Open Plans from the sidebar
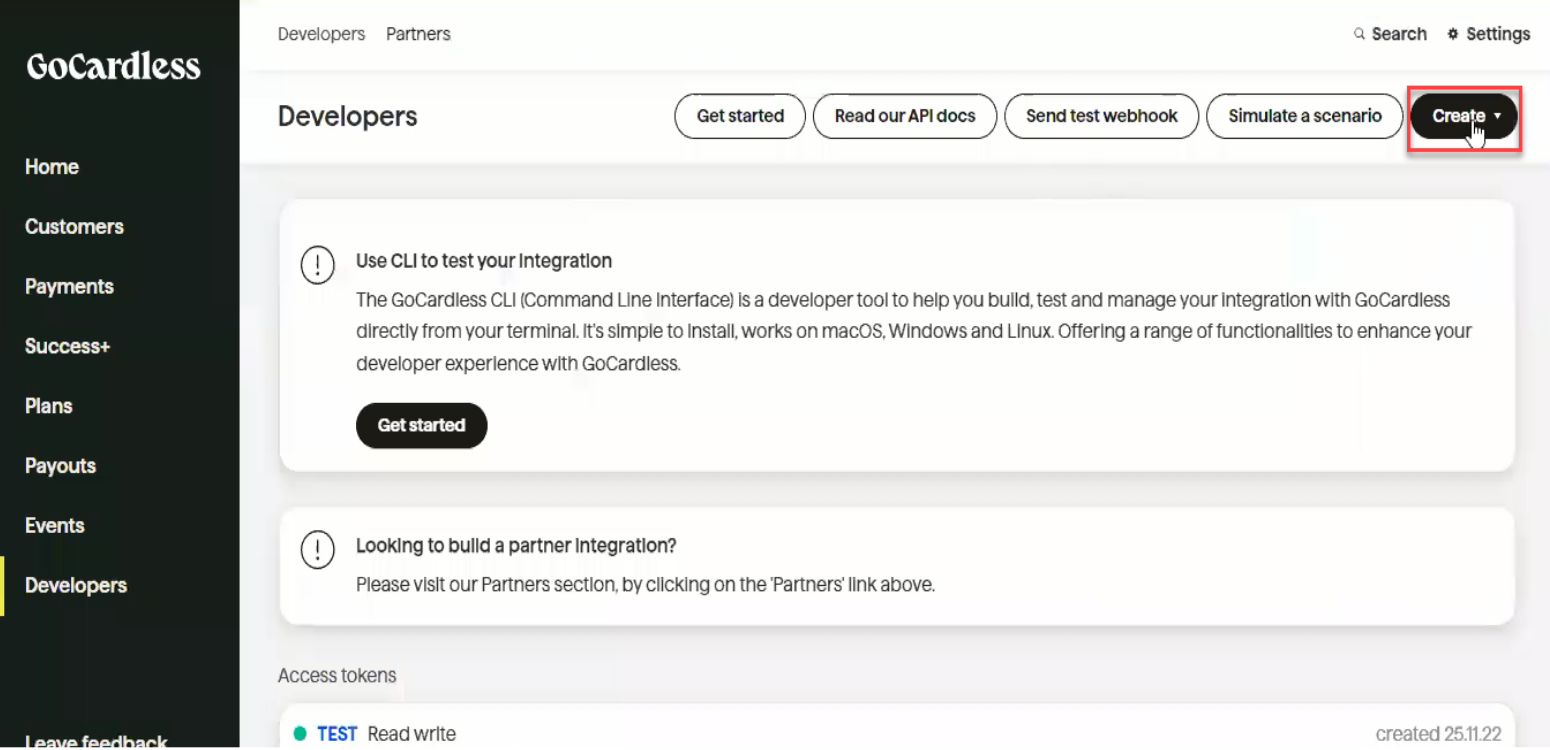This screenshot has height=750, width=1550. click(x=49, y=406)
